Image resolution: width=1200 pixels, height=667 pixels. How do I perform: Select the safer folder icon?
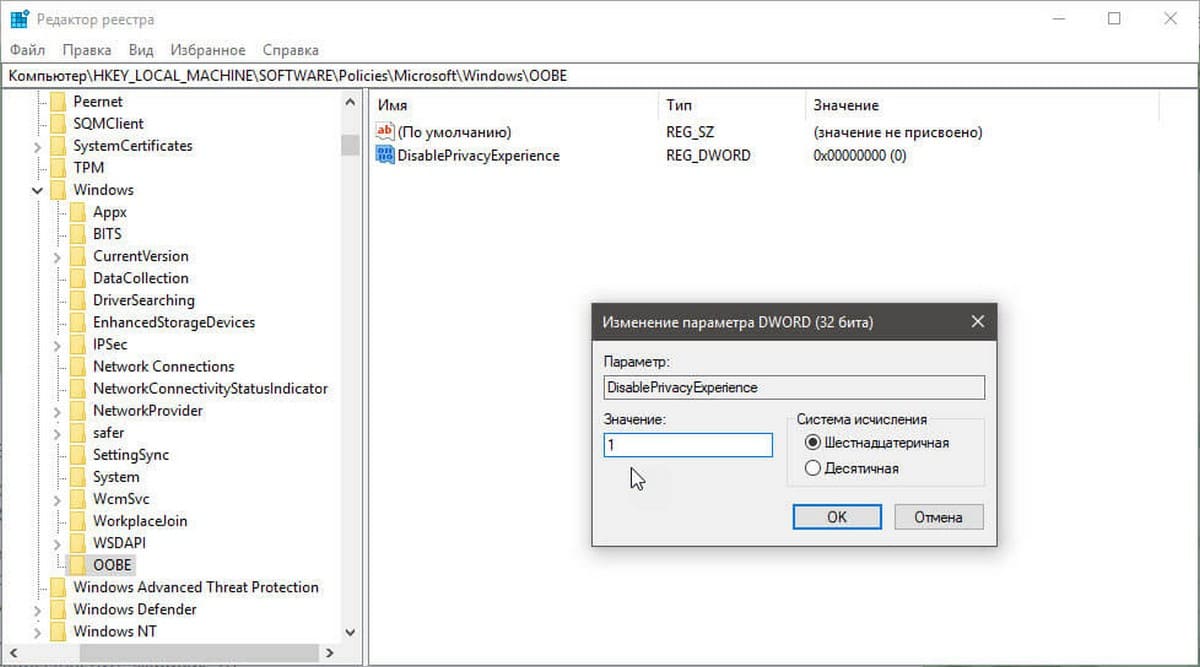click(78, 433)
